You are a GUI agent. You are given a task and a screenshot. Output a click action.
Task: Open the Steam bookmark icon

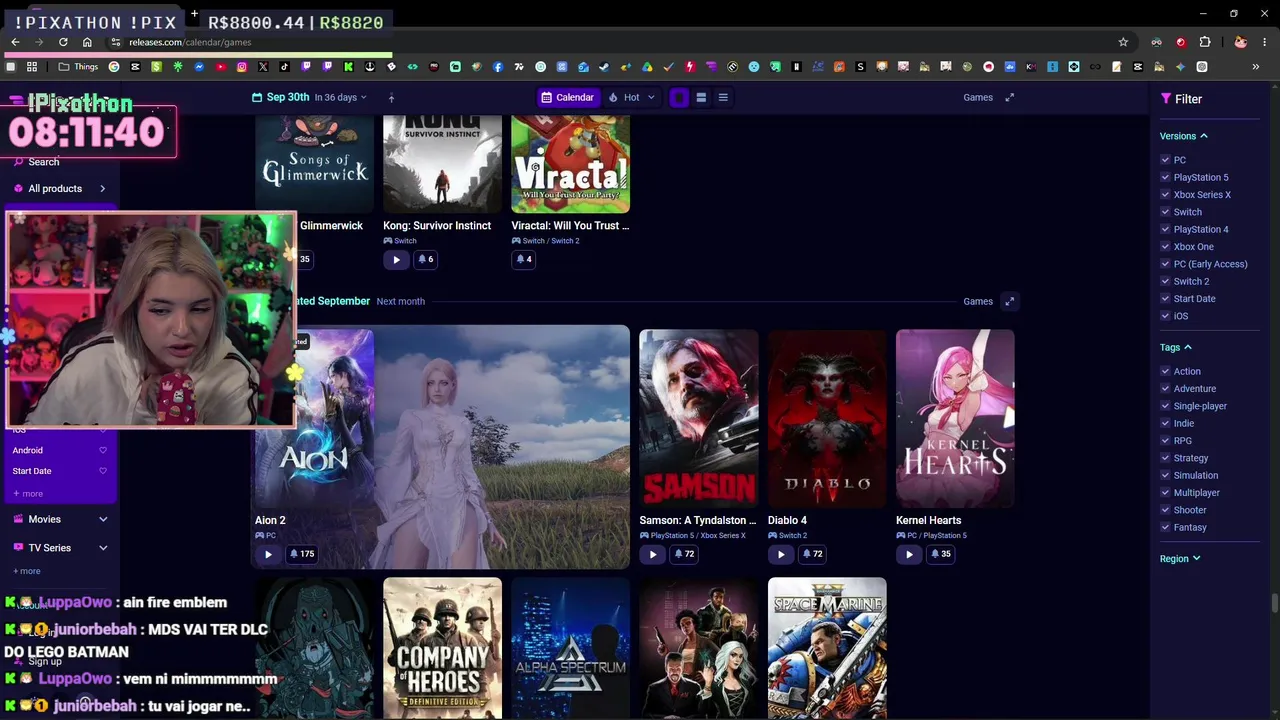pos(604,67)
